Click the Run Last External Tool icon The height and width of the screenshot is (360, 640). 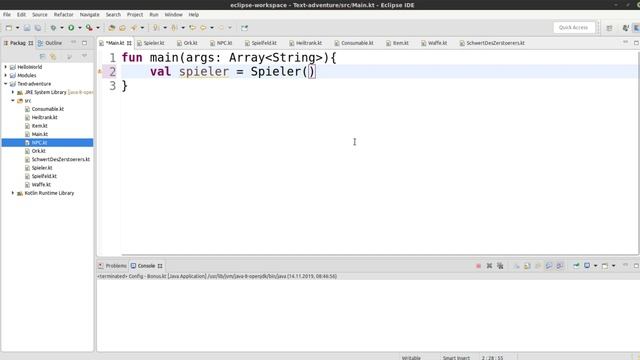89,28
